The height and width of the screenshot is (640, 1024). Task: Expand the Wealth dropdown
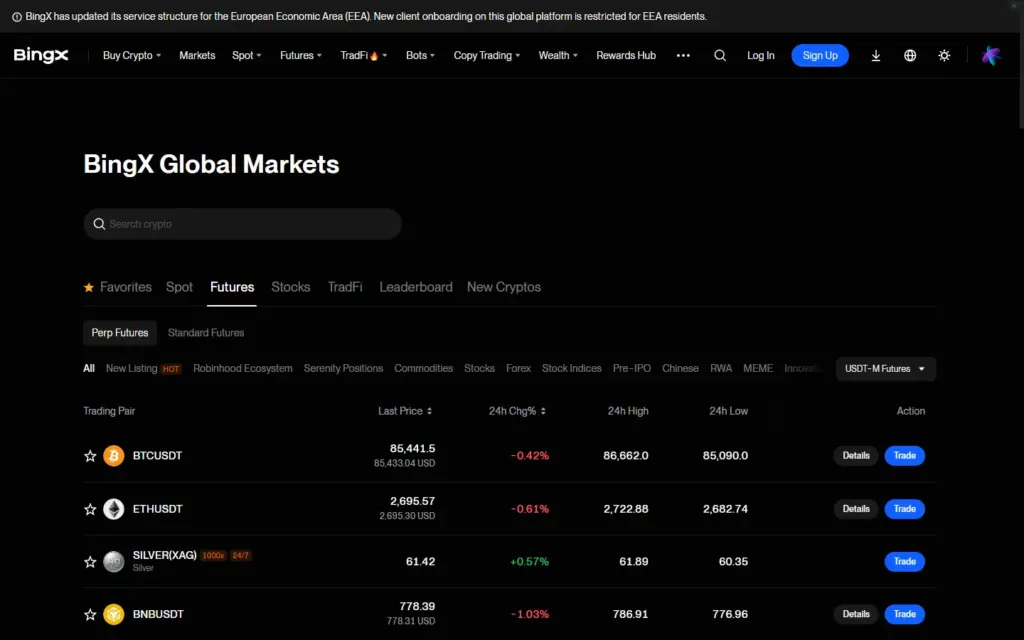coord(558,56)
